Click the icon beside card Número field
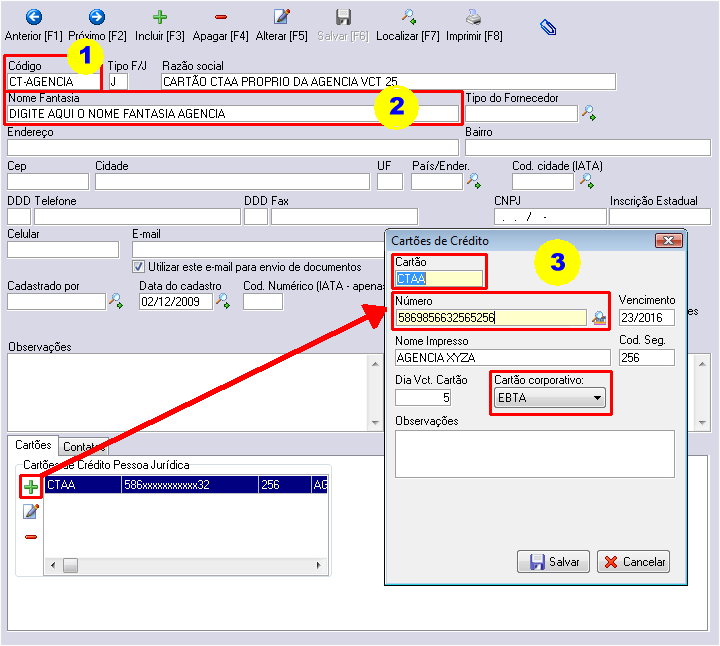This screenshot has width=720, height=646. coord(599,318)
